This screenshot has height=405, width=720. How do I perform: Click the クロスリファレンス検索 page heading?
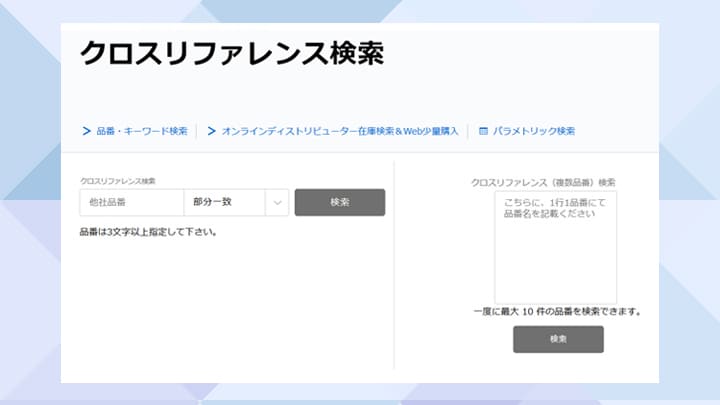232,53
